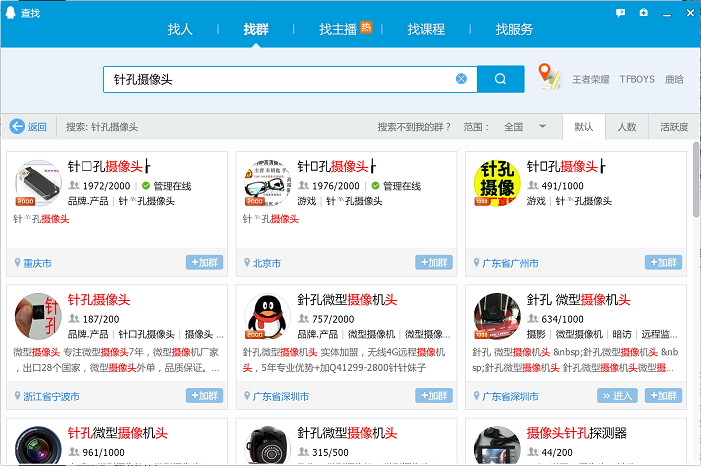Viewport: 701px width, 466px height.
Task: Click the 搜索不到我的群? link
Action: click(x=414, y=127)
